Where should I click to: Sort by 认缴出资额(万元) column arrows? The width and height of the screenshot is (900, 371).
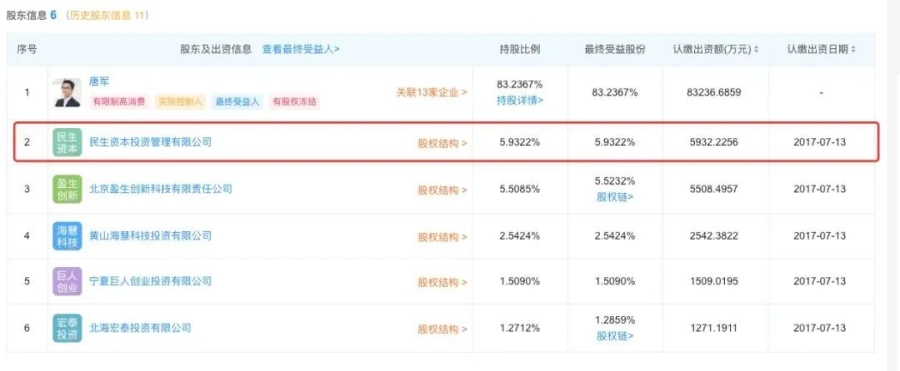click(x=757, y=50)
